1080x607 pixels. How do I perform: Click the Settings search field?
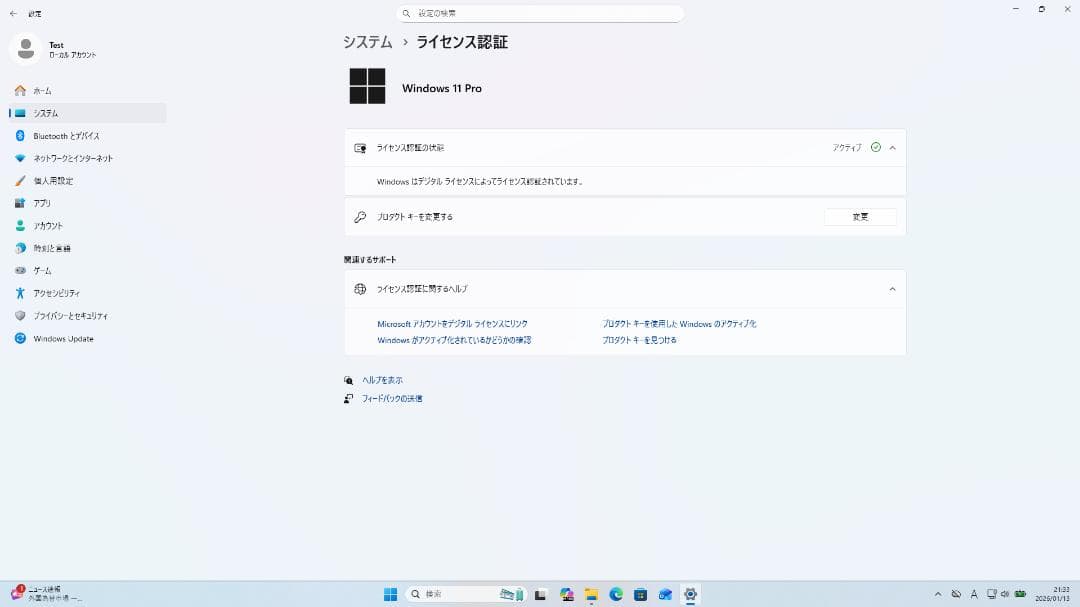(540, 13)
